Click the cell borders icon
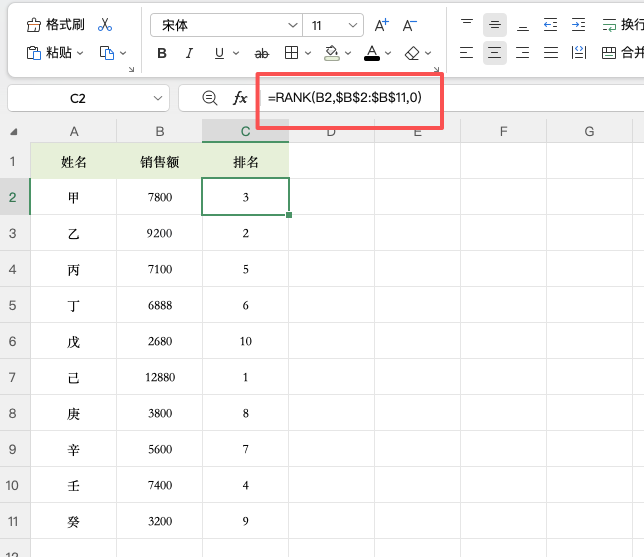Image resolution: width=644 pixels, height=557 pixels. pos(291,53)
